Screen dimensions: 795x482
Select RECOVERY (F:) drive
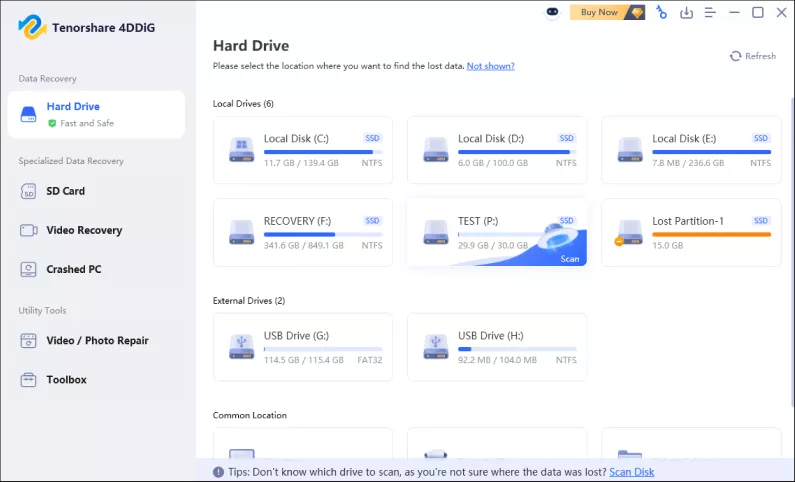[x=303, y=233]
